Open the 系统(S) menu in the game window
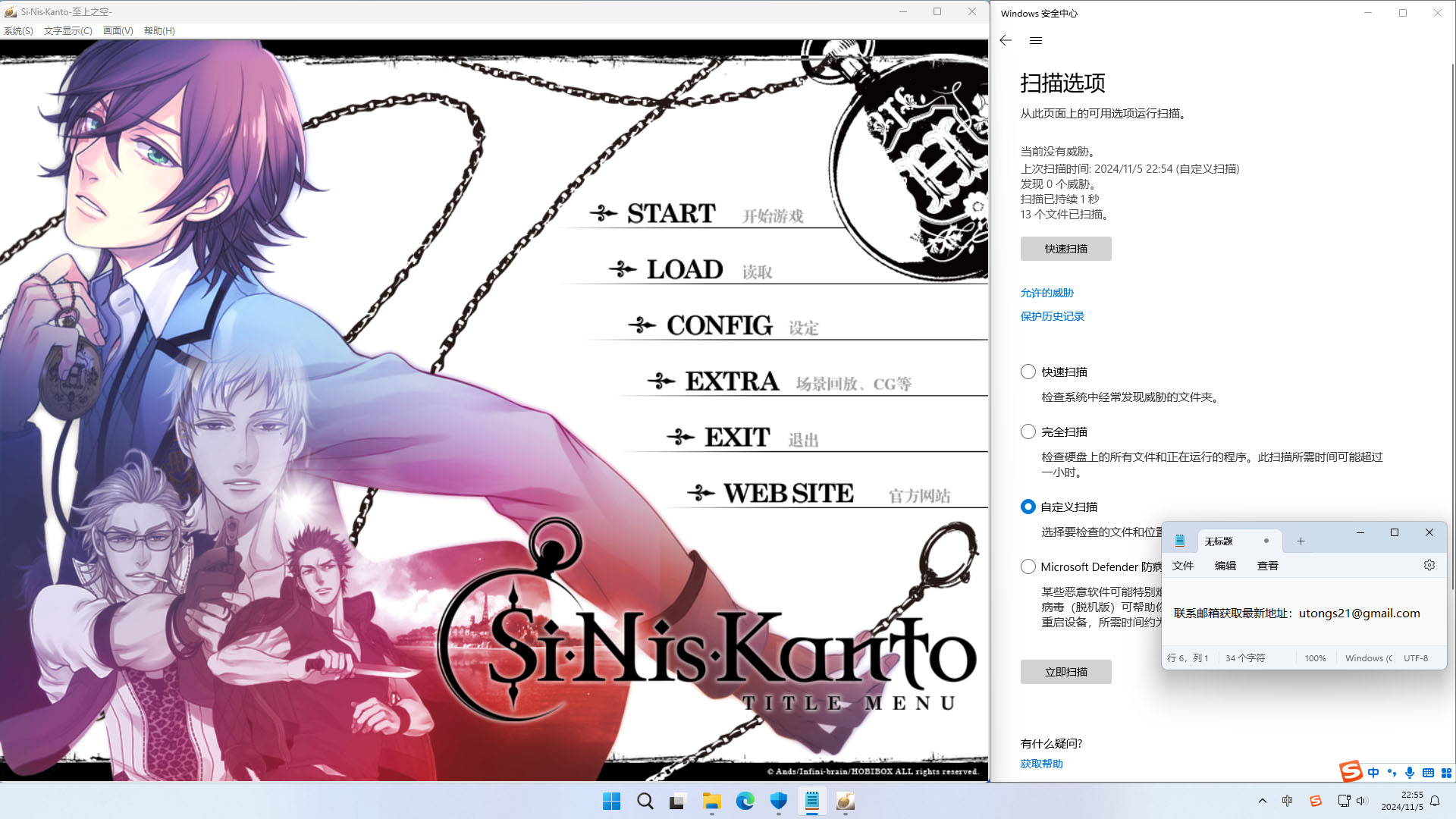Screen dimensions: 1456x819 [17, 31]
